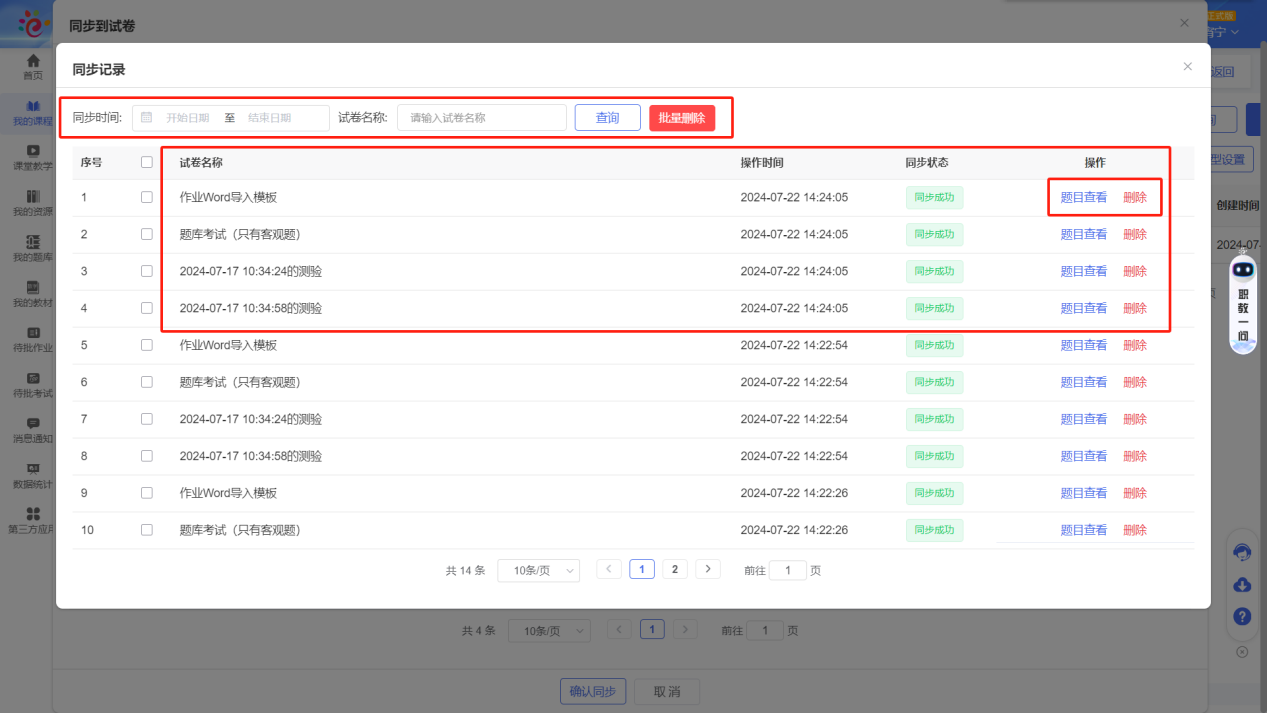Click 题目查看 link for row 3
The image size is (1267, 713).
1083,271
